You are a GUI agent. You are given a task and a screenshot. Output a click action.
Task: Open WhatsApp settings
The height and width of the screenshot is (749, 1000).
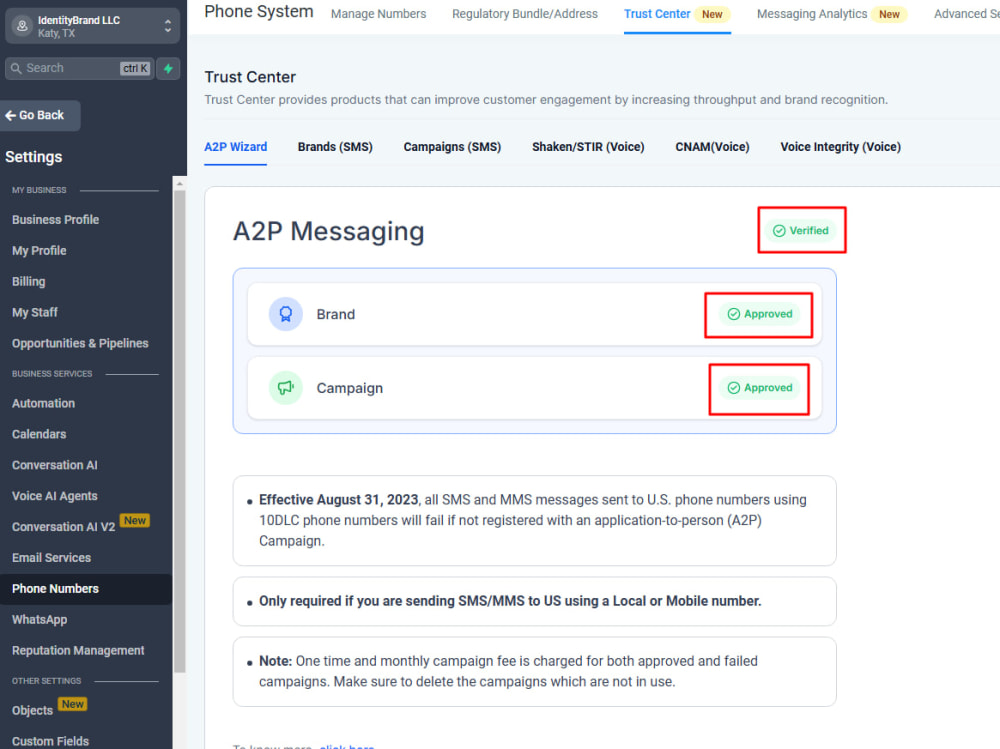pos(40,619)
